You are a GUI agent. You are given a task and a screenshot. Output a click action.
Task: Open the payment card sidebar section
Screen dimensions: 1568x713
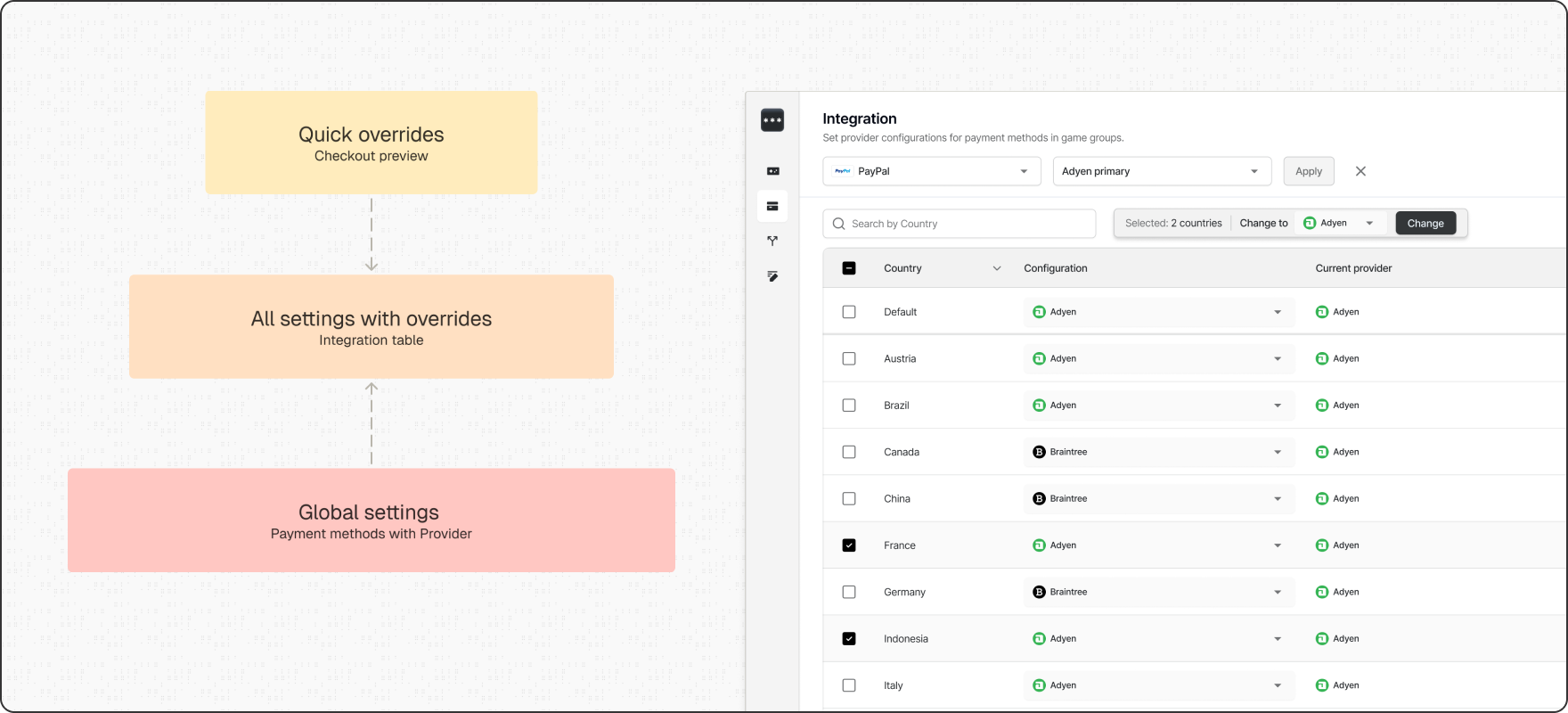(x=772, y=206)
